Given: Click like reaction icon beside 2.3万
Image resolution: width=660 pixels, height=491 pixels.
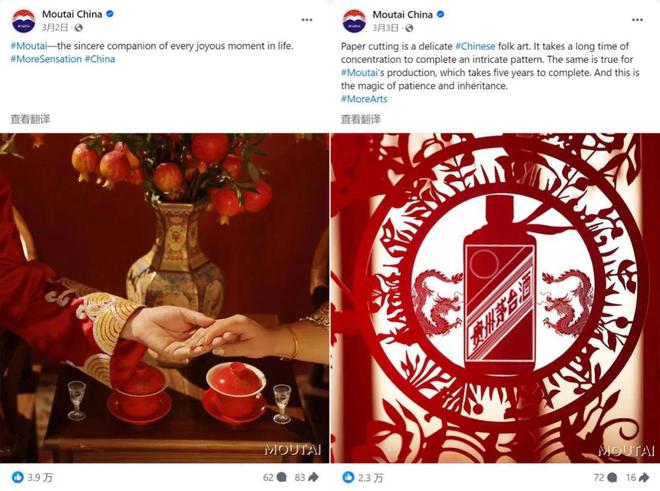Looking at the screenshot, I should click(x=349, y=477).
